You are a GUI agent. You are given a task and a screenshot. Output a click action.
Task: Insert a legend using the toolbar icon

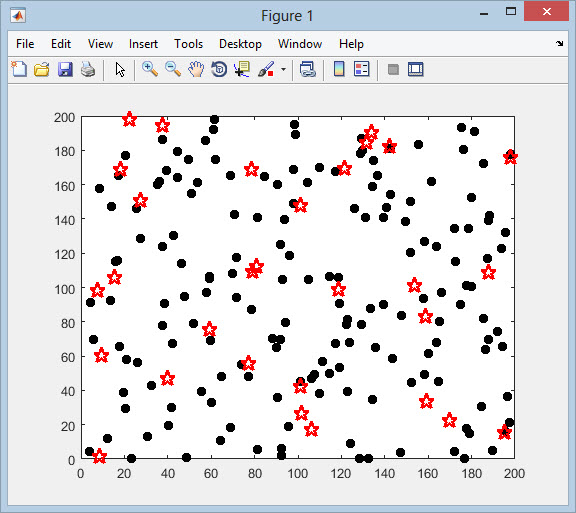pos(361,69)
